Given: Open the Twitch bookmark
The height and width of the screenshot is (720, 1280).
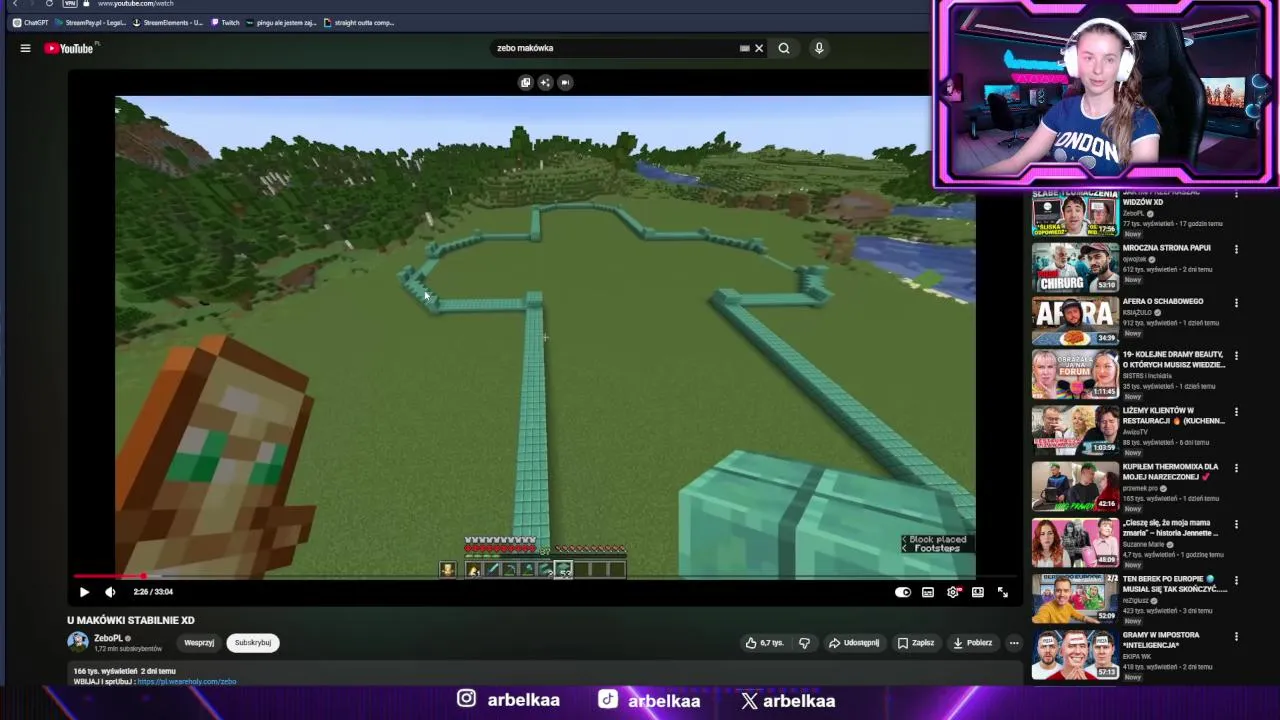Looking at the screenshot, I should coord(225,22).
